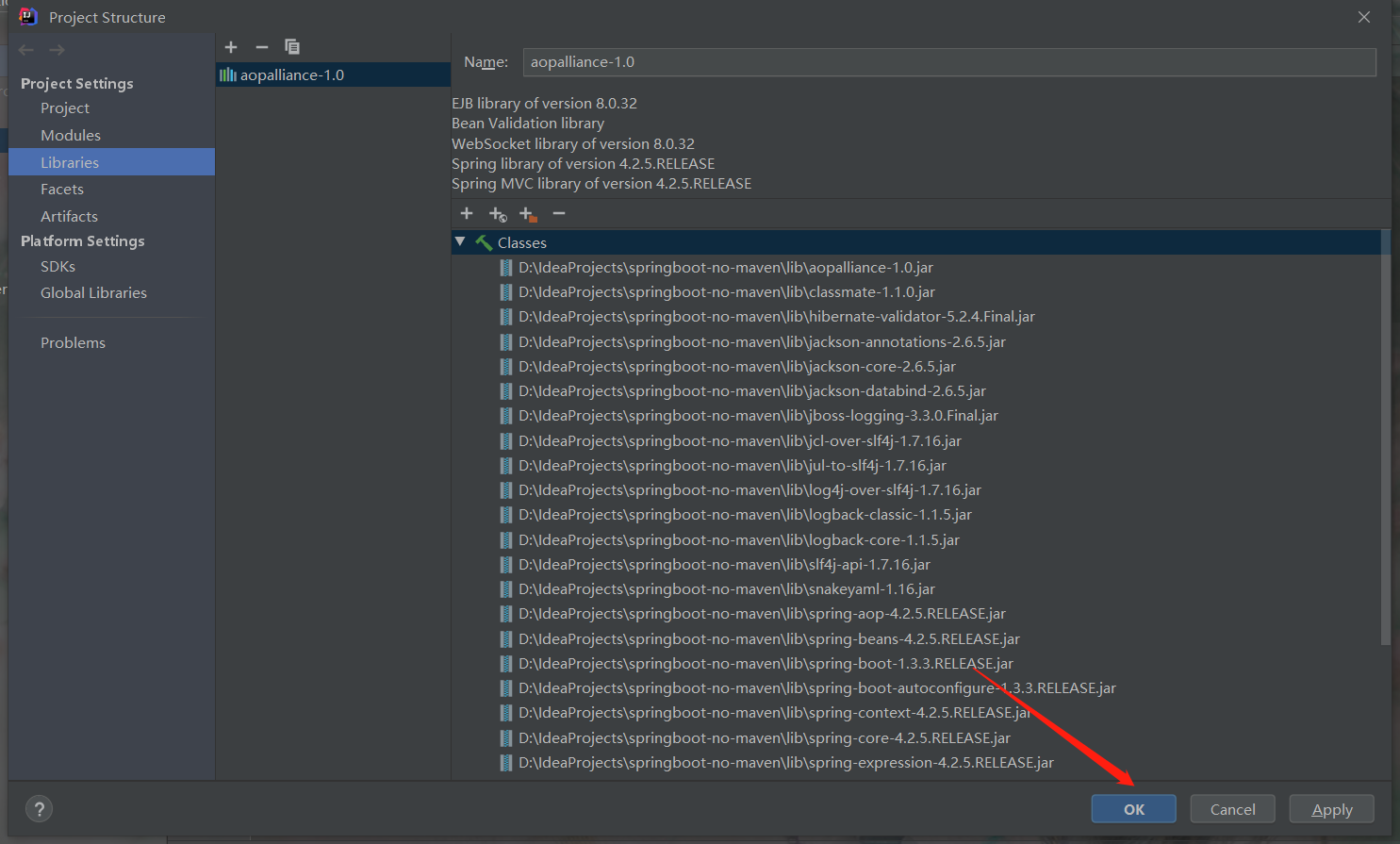1400x844 pixels.
Task: Click 'Spring library of version 4.2.5.RELEASE' text
Action: (584, 164)
